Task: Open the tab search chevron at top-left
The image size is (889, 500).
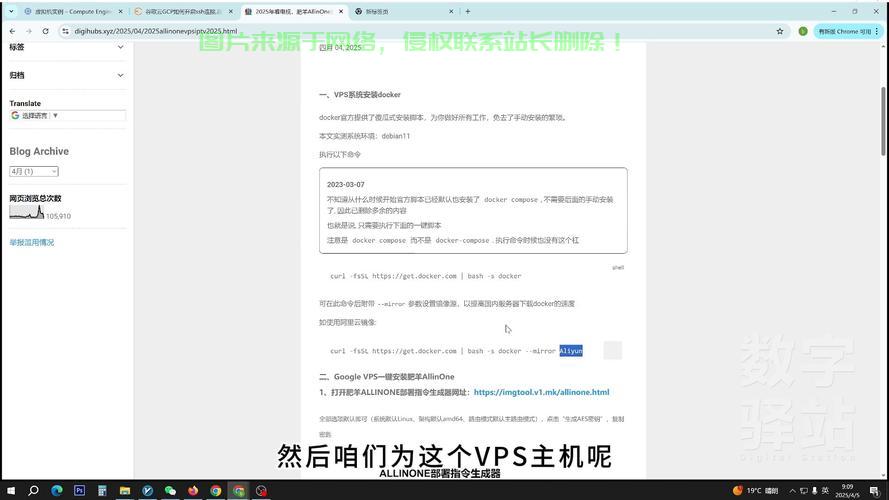Action: [11, 11]
